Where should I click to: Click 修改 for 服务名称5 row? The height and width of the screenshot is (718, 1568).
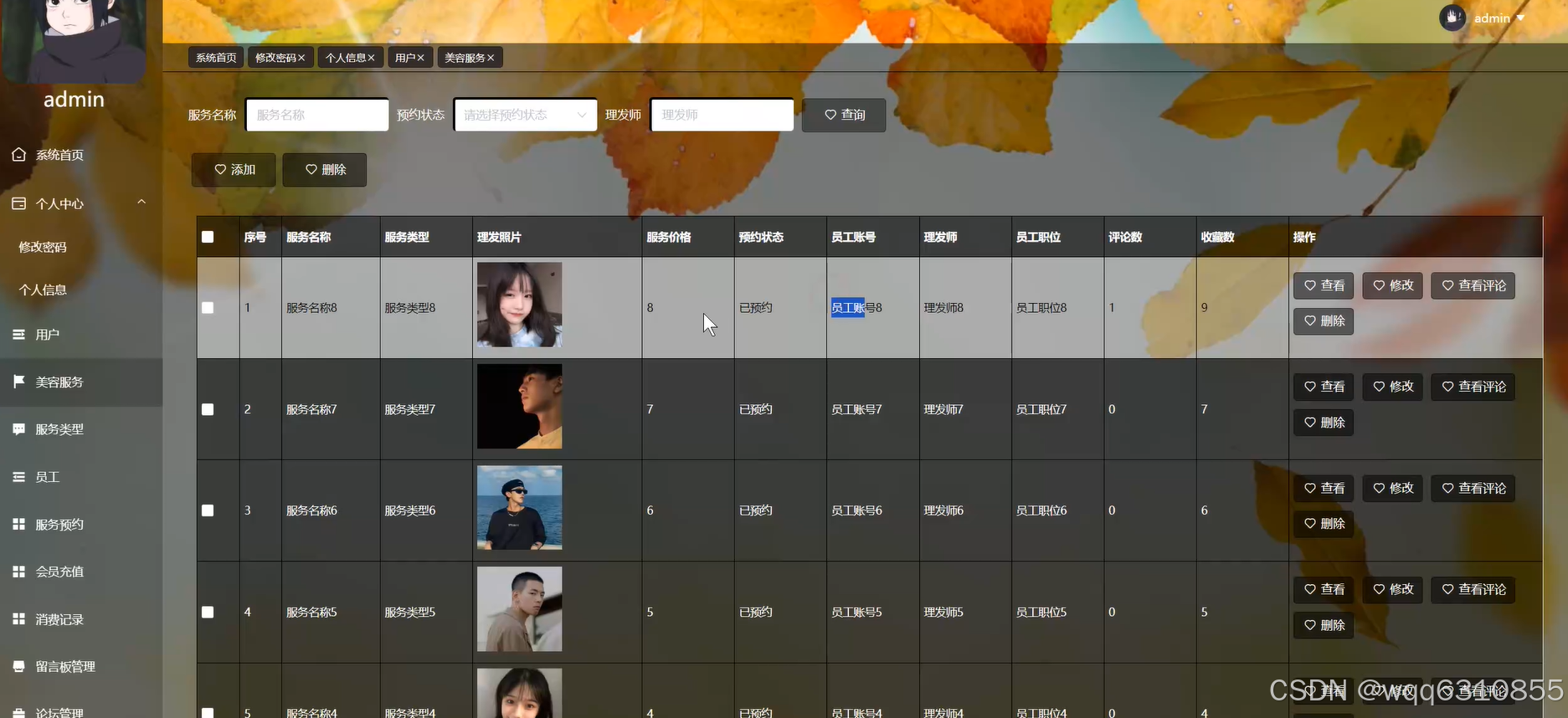(x=1392, y=589)
